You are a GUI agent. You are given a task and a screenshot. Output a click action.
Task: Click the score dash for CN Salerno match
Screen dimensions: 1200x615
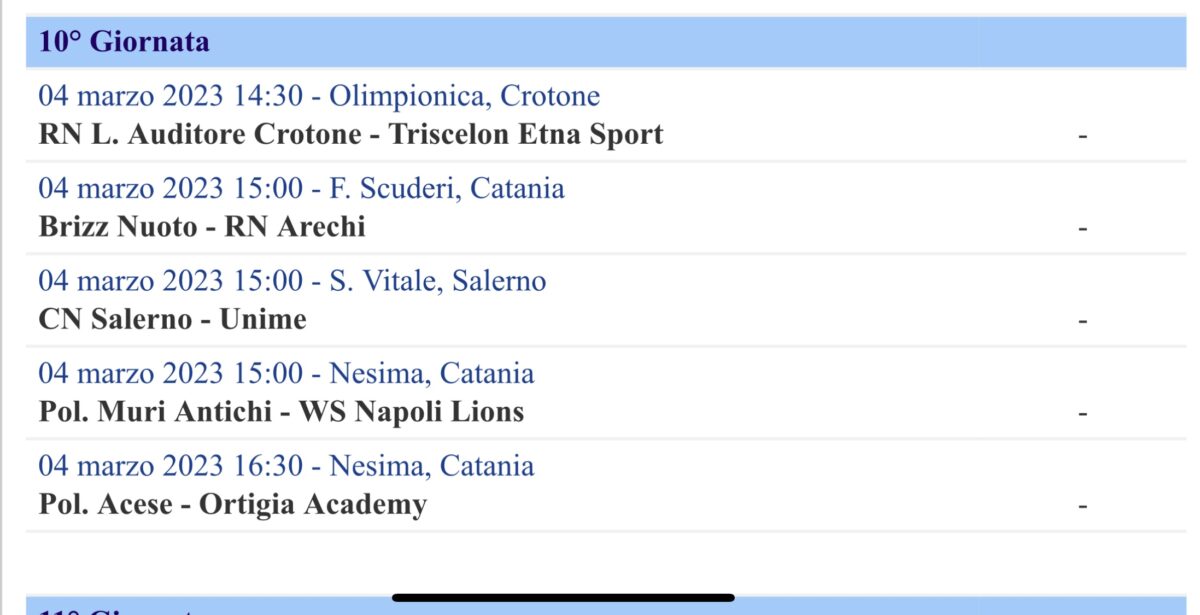(1082, 320)
